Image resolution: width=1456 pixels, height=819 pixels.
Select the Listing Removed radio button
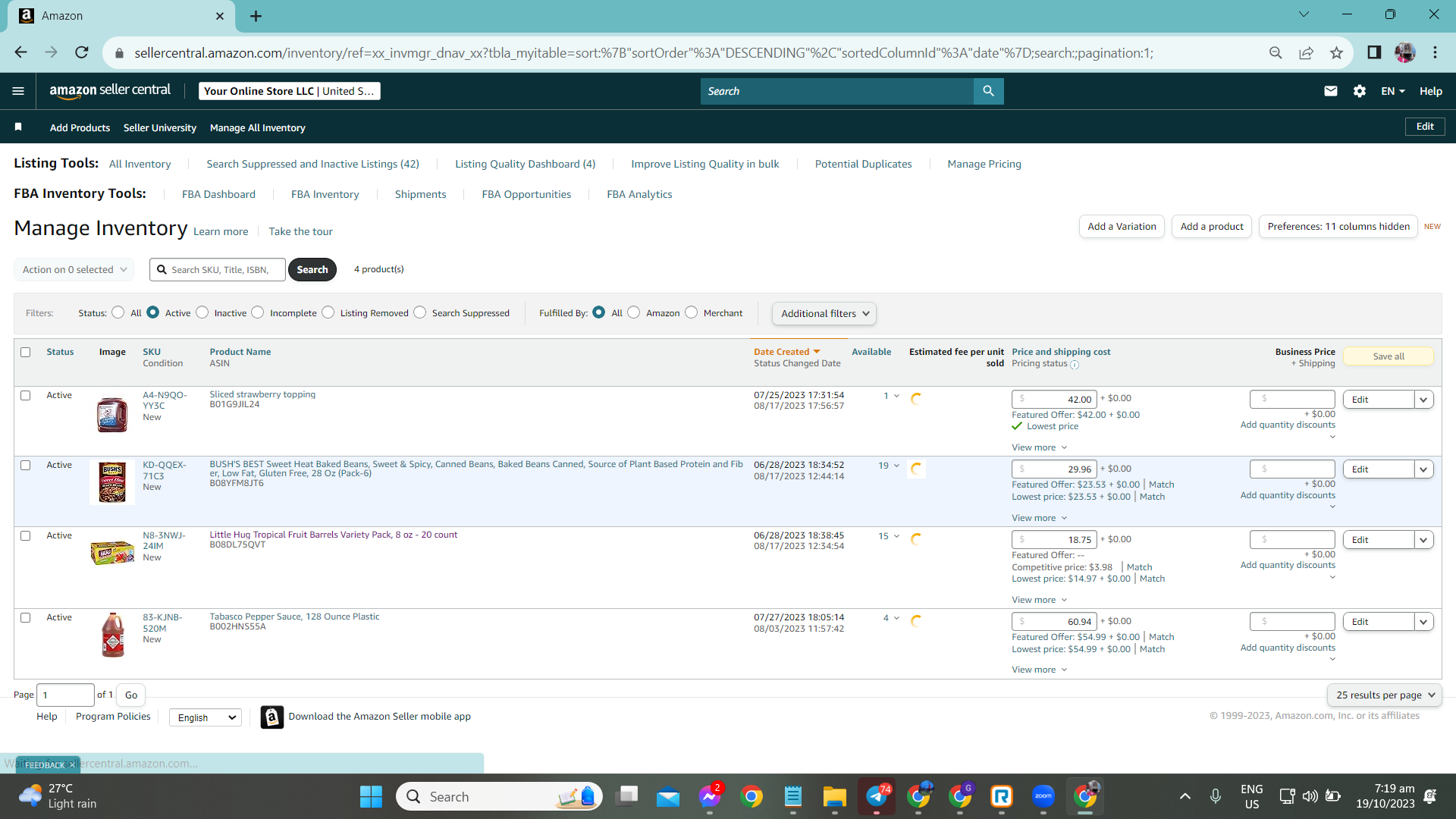click(x=328, y=312)
